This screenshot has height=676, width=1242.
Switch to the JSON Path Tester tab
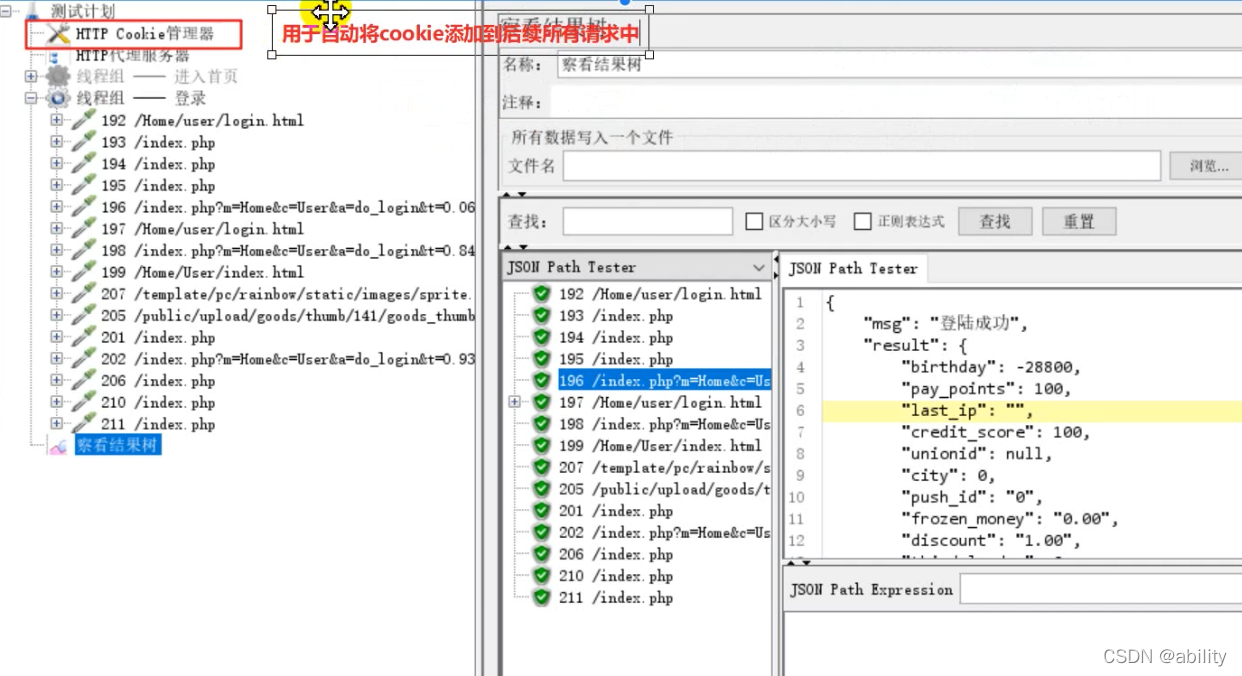[x=853, y=268]
